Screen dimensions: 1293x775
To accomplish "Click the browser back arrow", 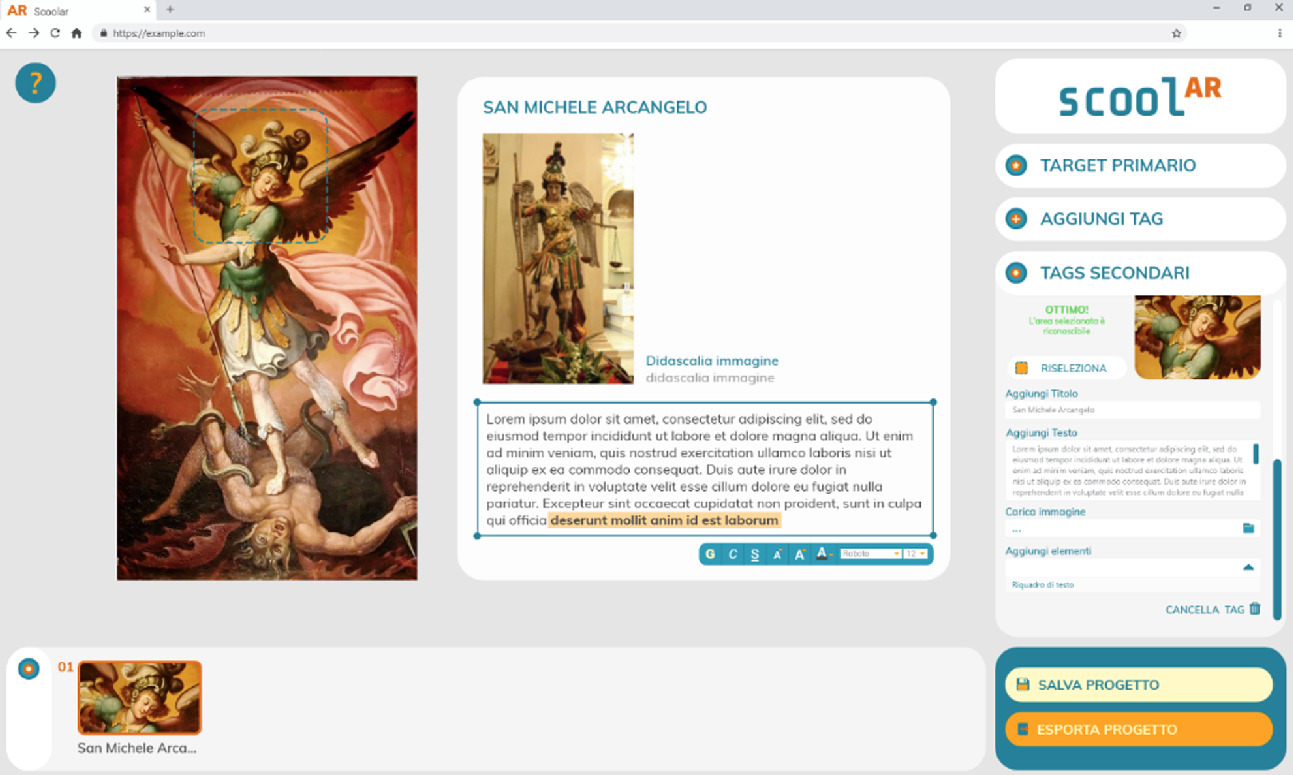I will coord(11,33).
